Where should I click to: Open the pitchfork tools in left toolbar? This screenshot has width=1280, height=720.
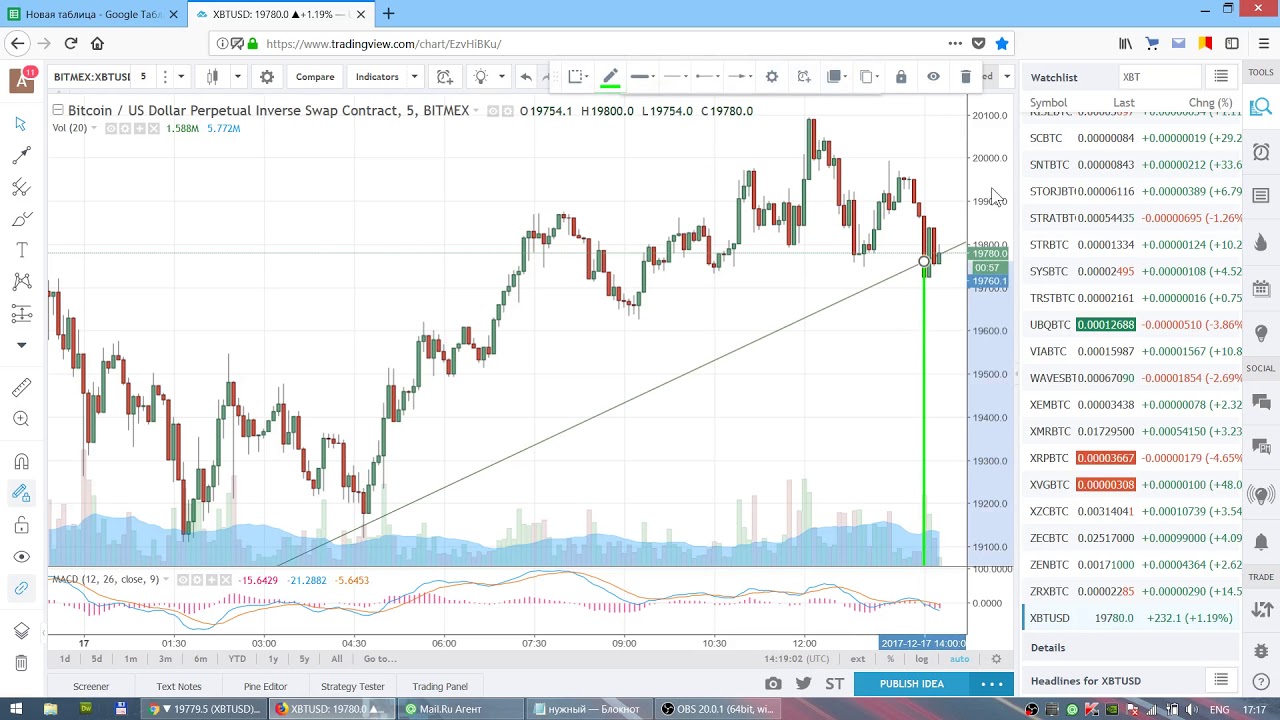click(21, 187)
